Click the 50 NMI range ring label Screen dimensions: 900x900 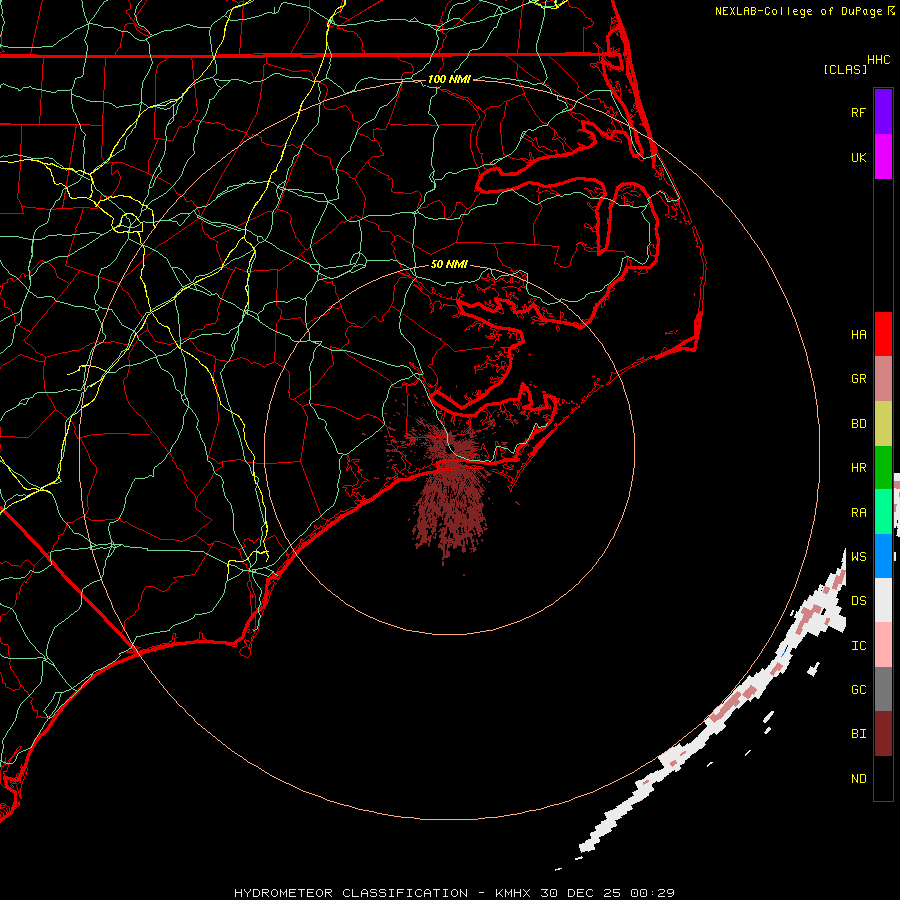449,264
